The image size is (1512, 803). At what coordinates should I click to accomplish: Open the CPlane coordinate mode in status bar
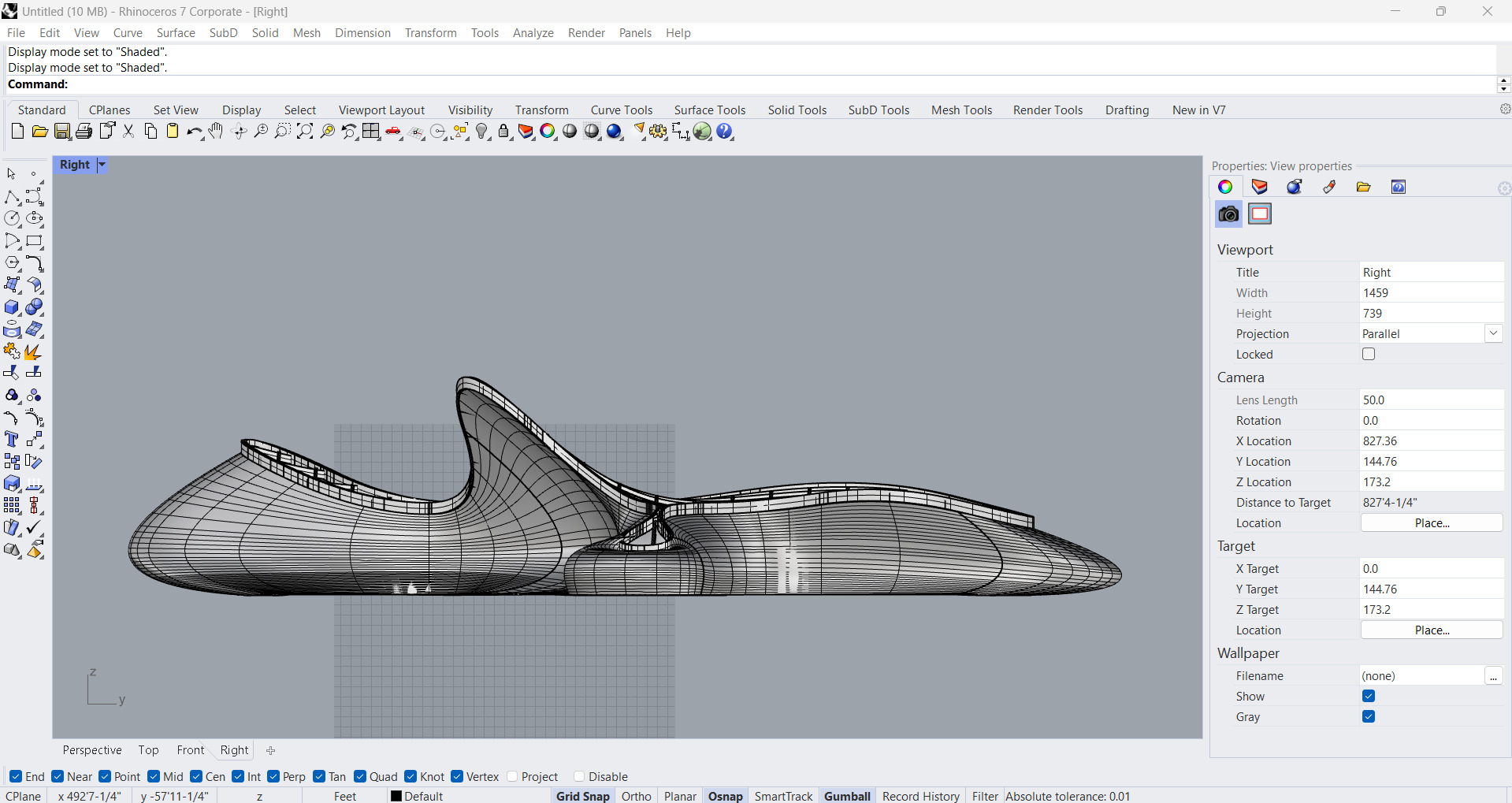pyautogui.click(x=24, y=796)
